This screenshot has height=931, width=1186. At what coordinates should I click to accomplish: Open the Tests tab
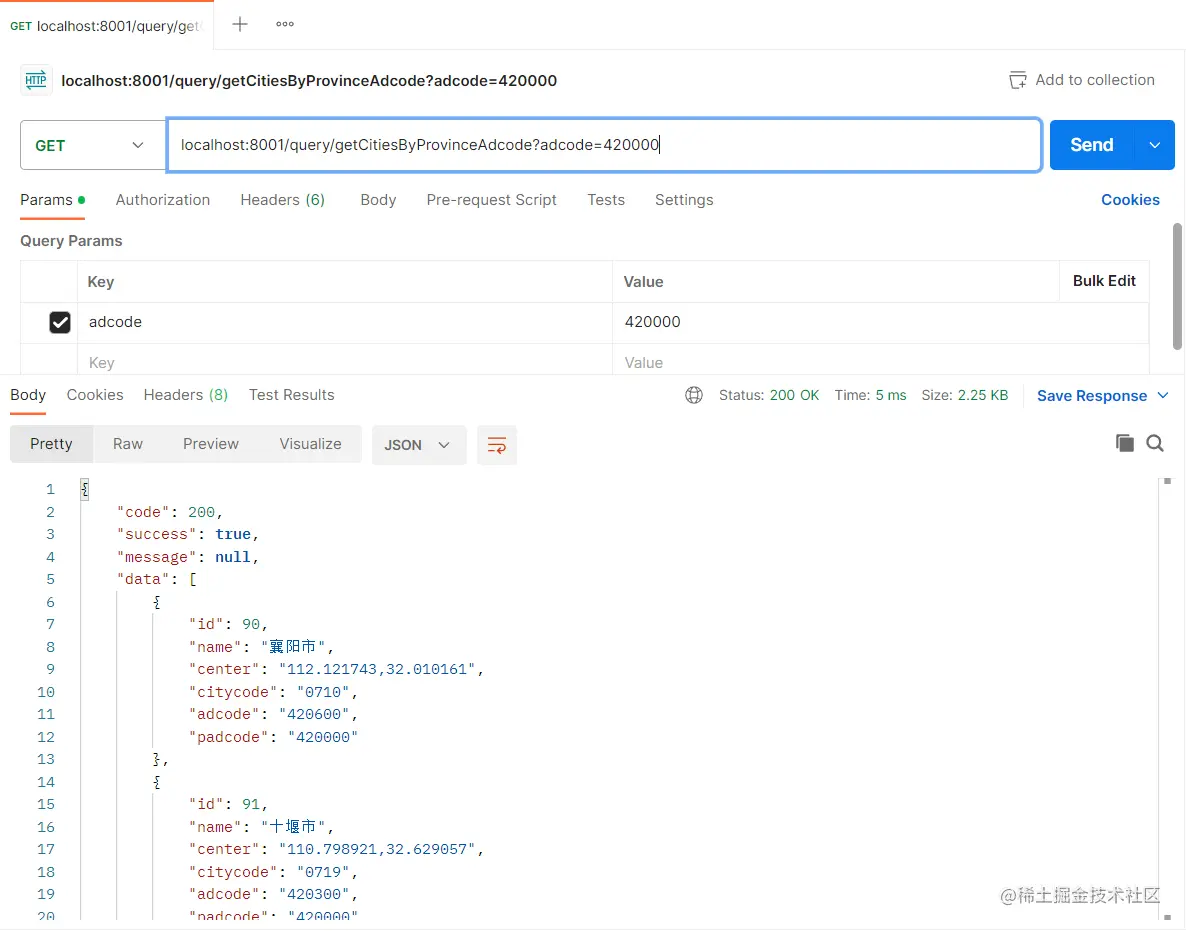pos(606,200)
